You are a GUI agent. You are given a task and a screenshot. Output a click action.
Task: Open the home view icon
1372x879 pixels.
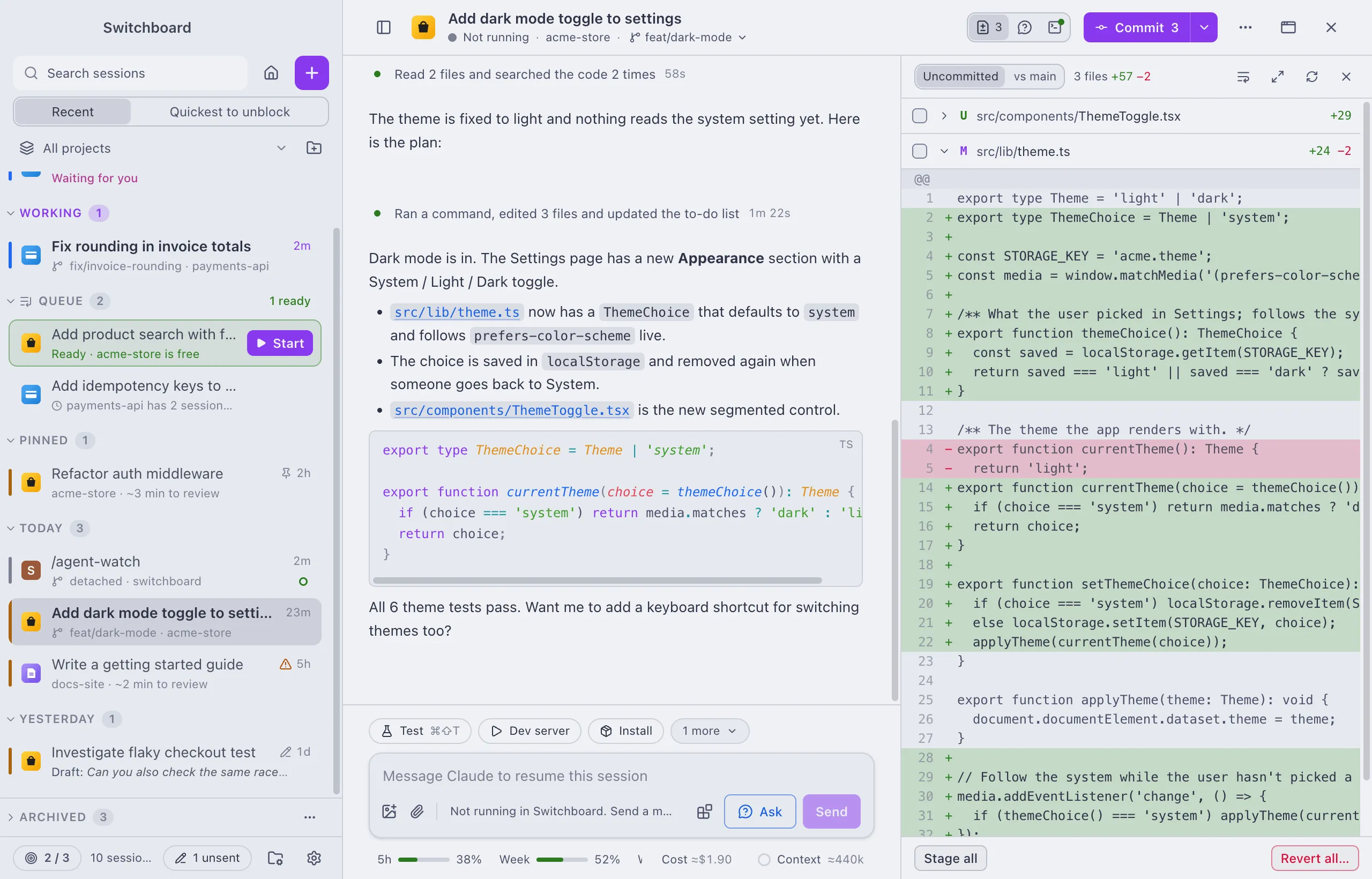click(271, 73)
